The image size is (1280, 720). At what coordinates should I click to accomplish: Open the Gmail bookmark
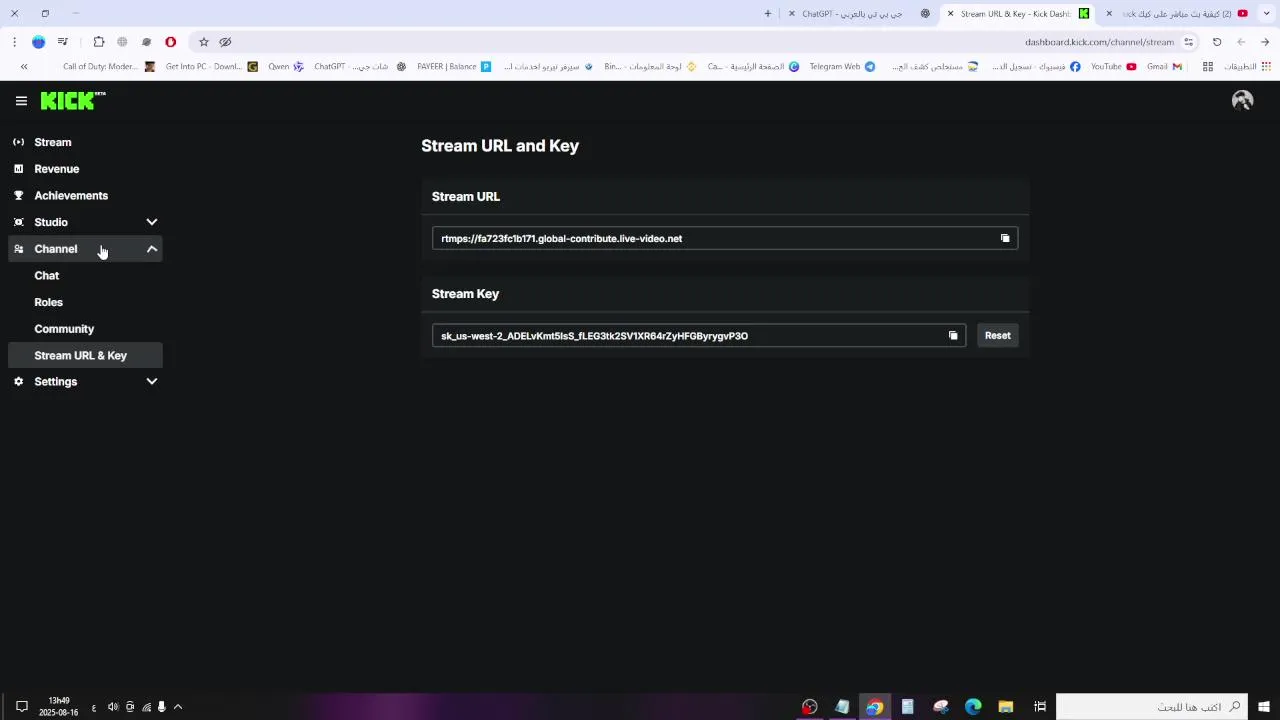coord(1164,67)
